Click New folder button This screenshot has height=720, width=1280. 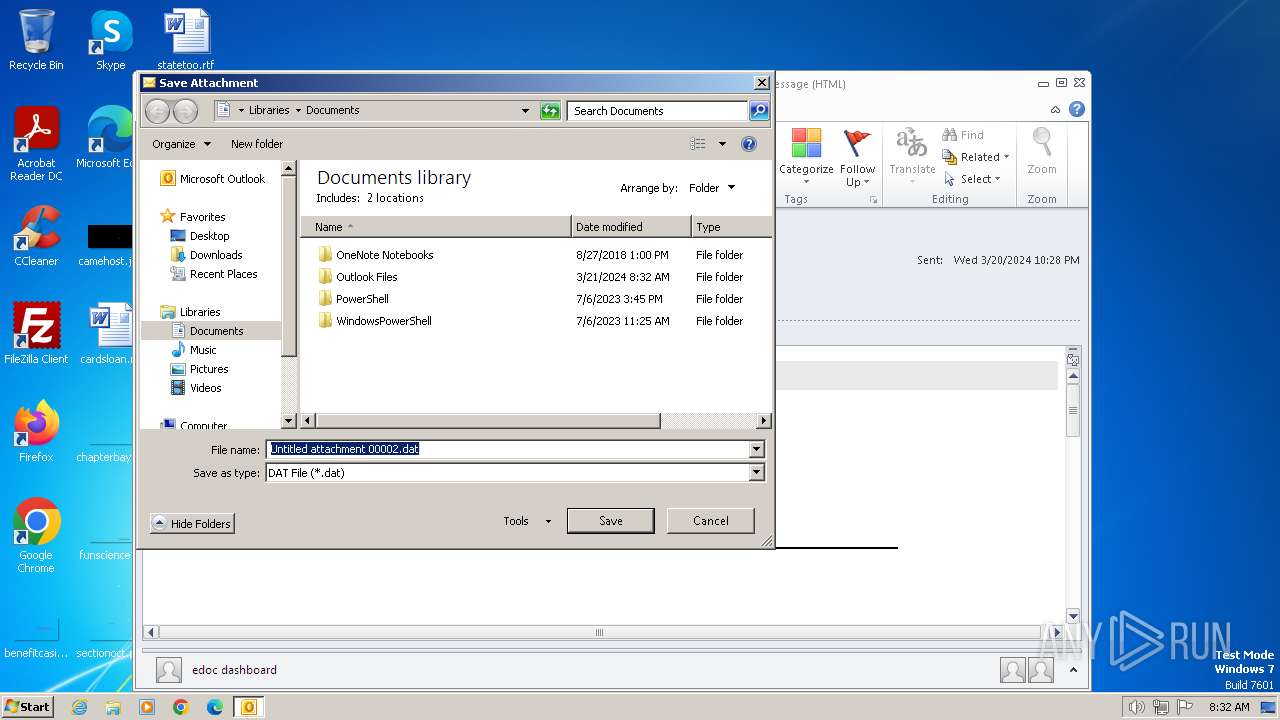pos(257,144)
